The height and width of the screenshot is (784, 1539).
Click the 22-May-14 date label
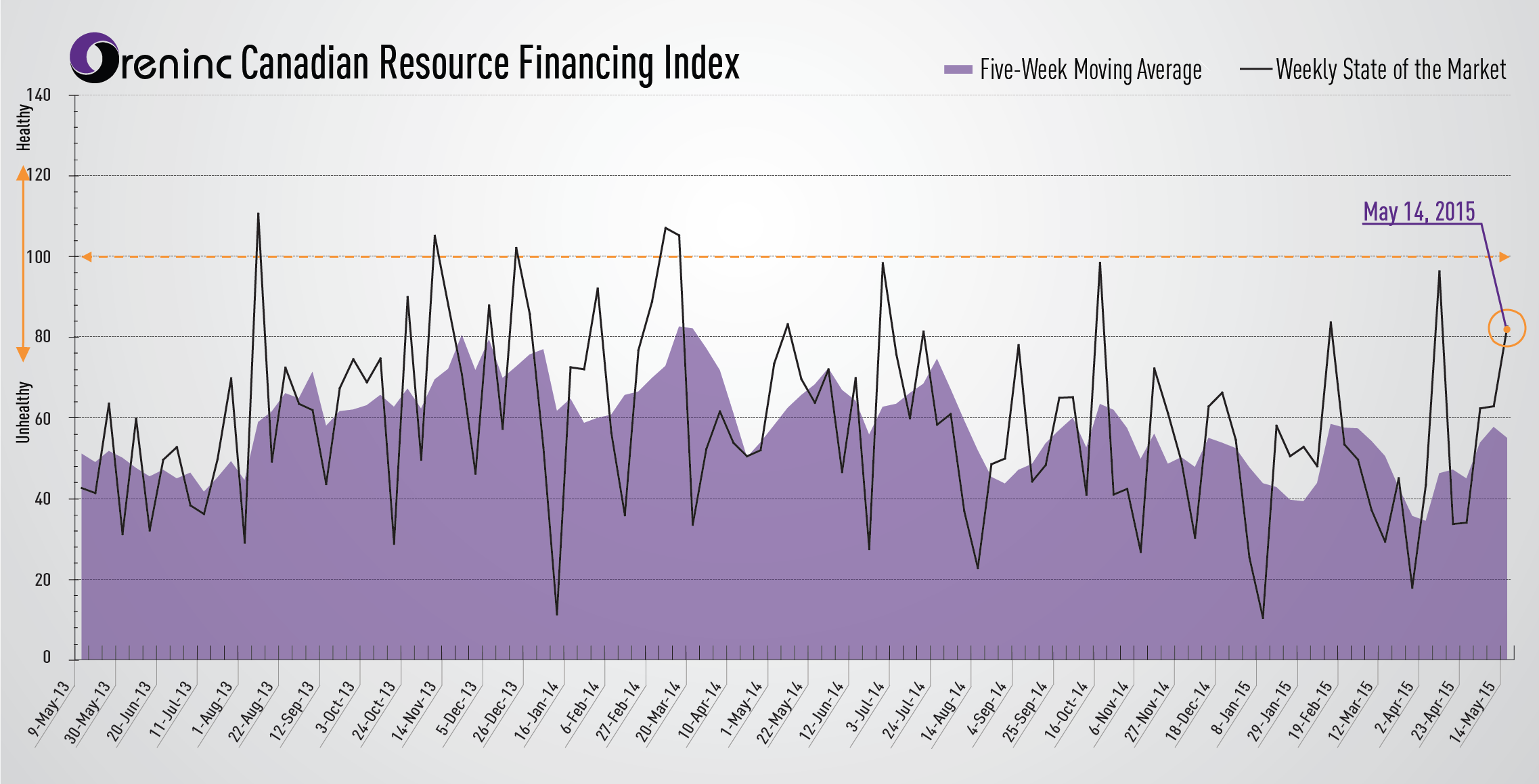pyautogui.click(x=779, y=714)
